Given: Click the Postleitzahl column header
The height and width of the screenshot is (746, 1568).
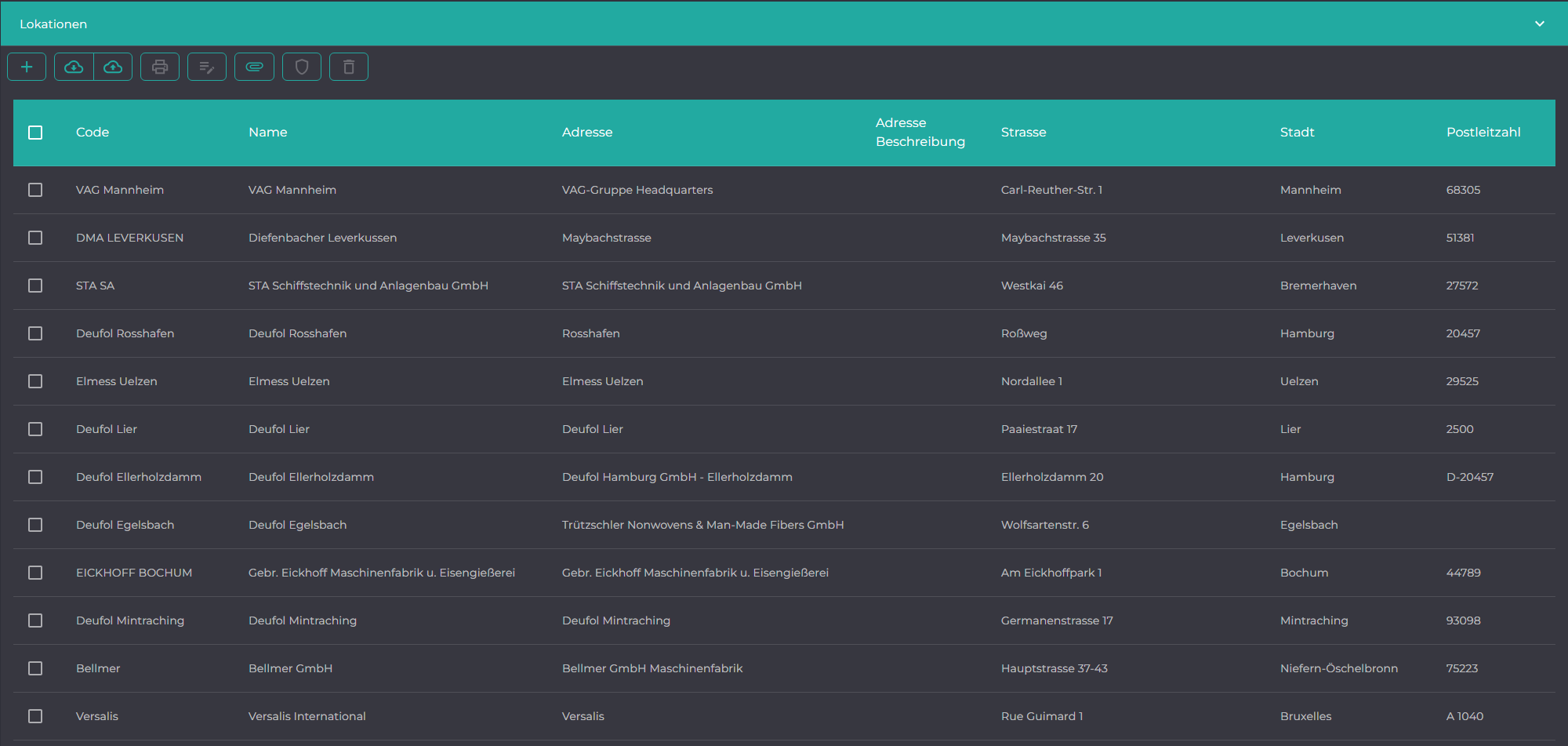Looking at the screenshot, I should [x=1483, y=133].
